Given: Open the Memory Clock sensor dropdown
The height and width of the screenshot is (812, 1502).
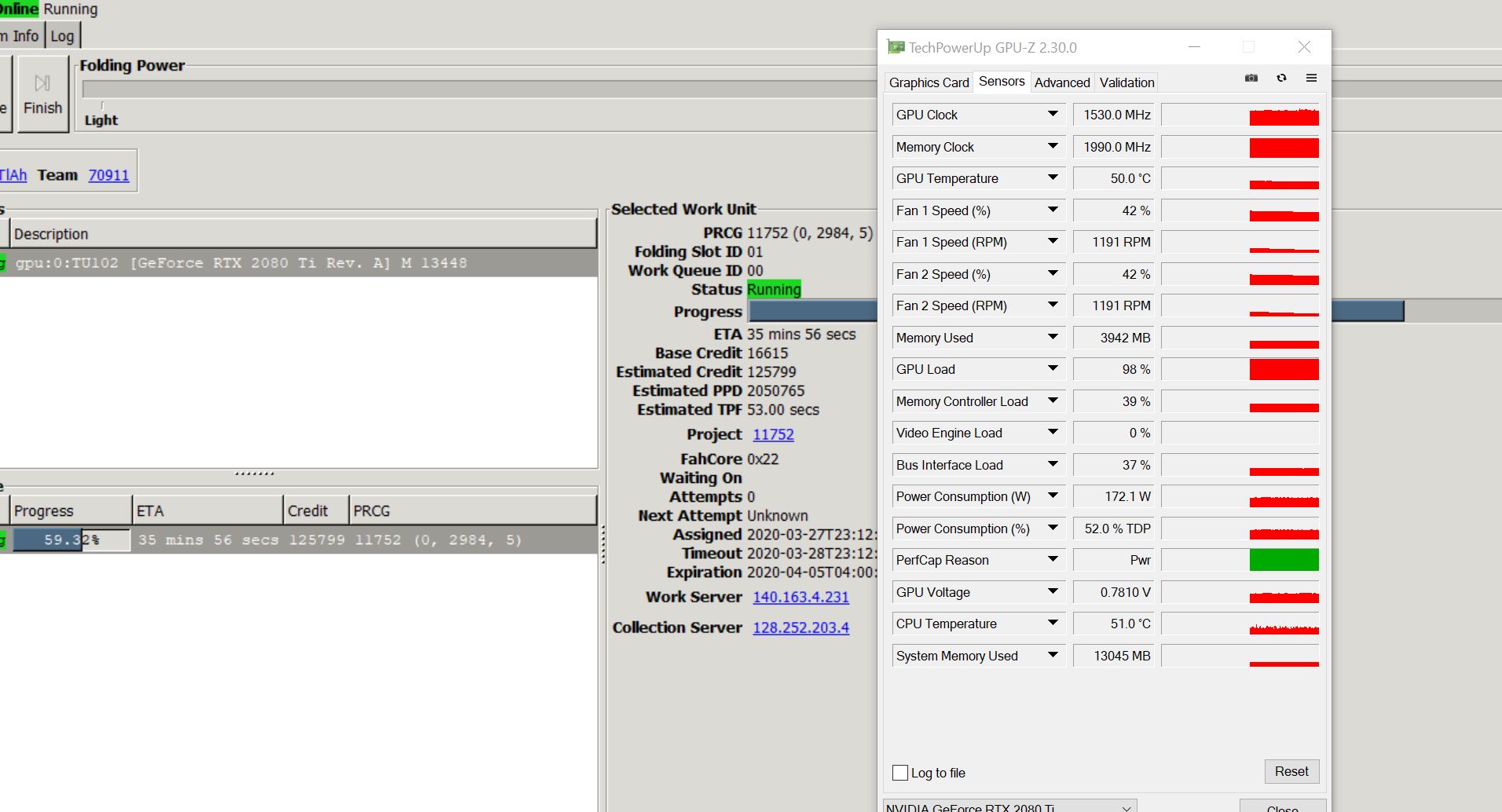Looking at the screenshot, I should point(1053,147).
